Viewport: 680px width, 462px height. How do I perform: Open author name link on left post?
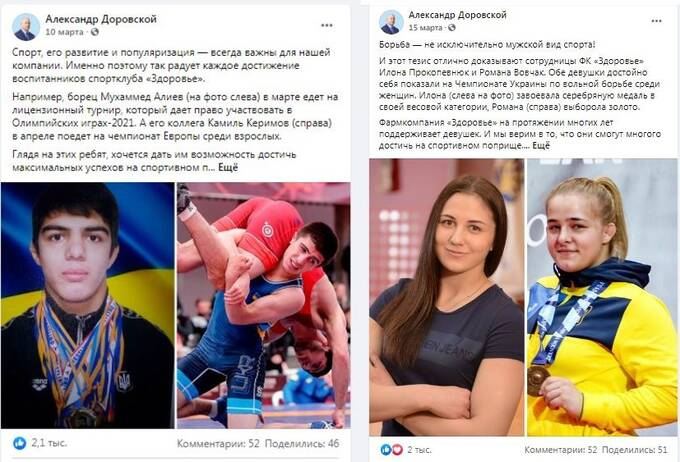[101, 19]
